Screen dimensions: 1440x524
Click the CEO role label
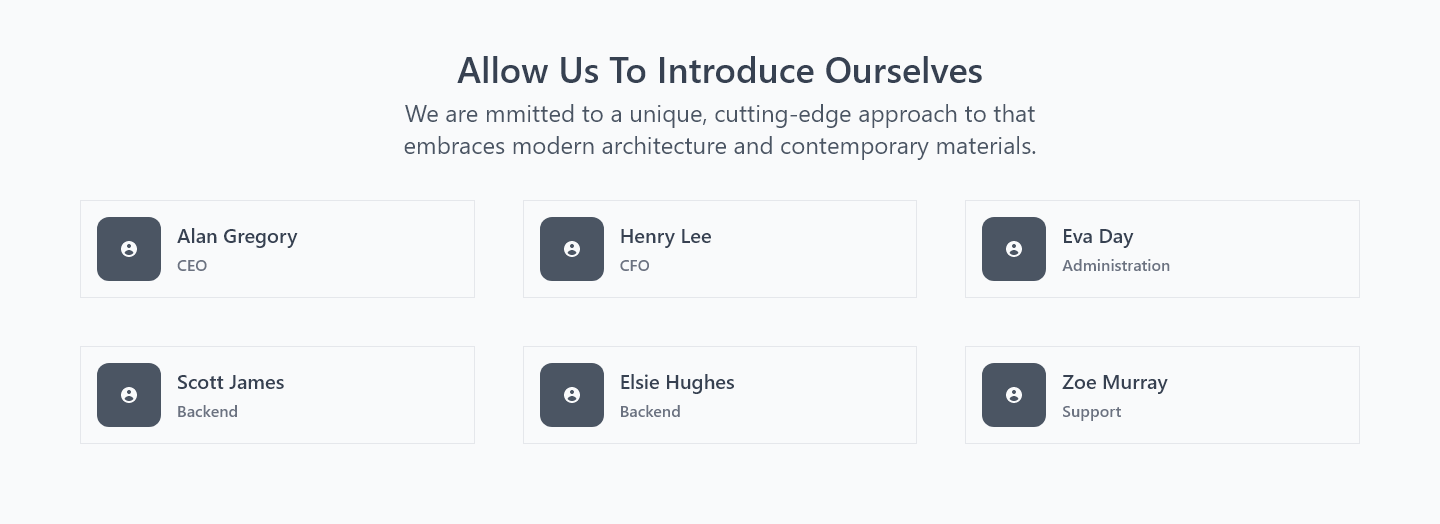click(192, 266)
